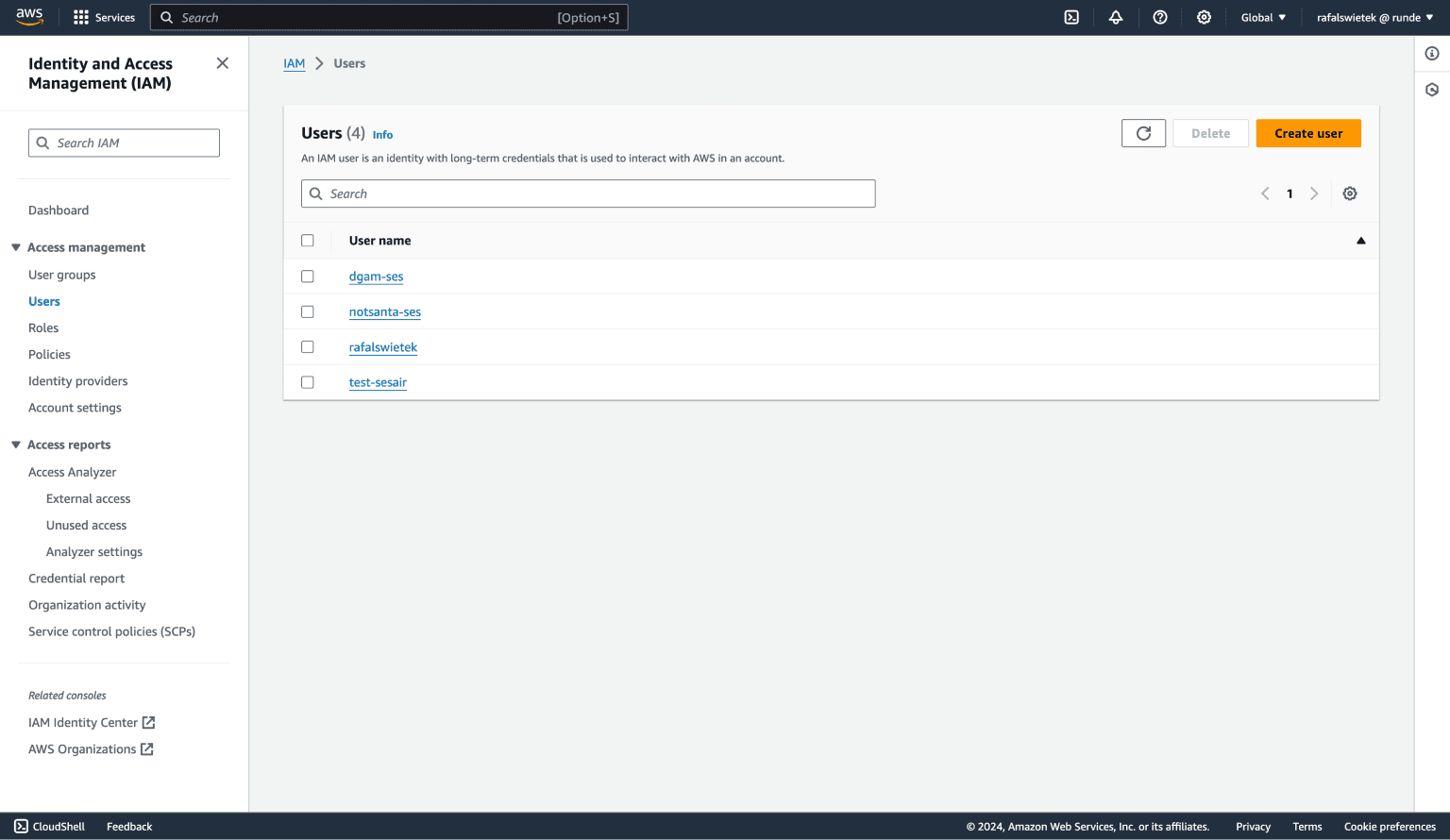Open Service control policies (SCPs)
This screenshot has height=840, width=1450.
click(x=111, y=631)
